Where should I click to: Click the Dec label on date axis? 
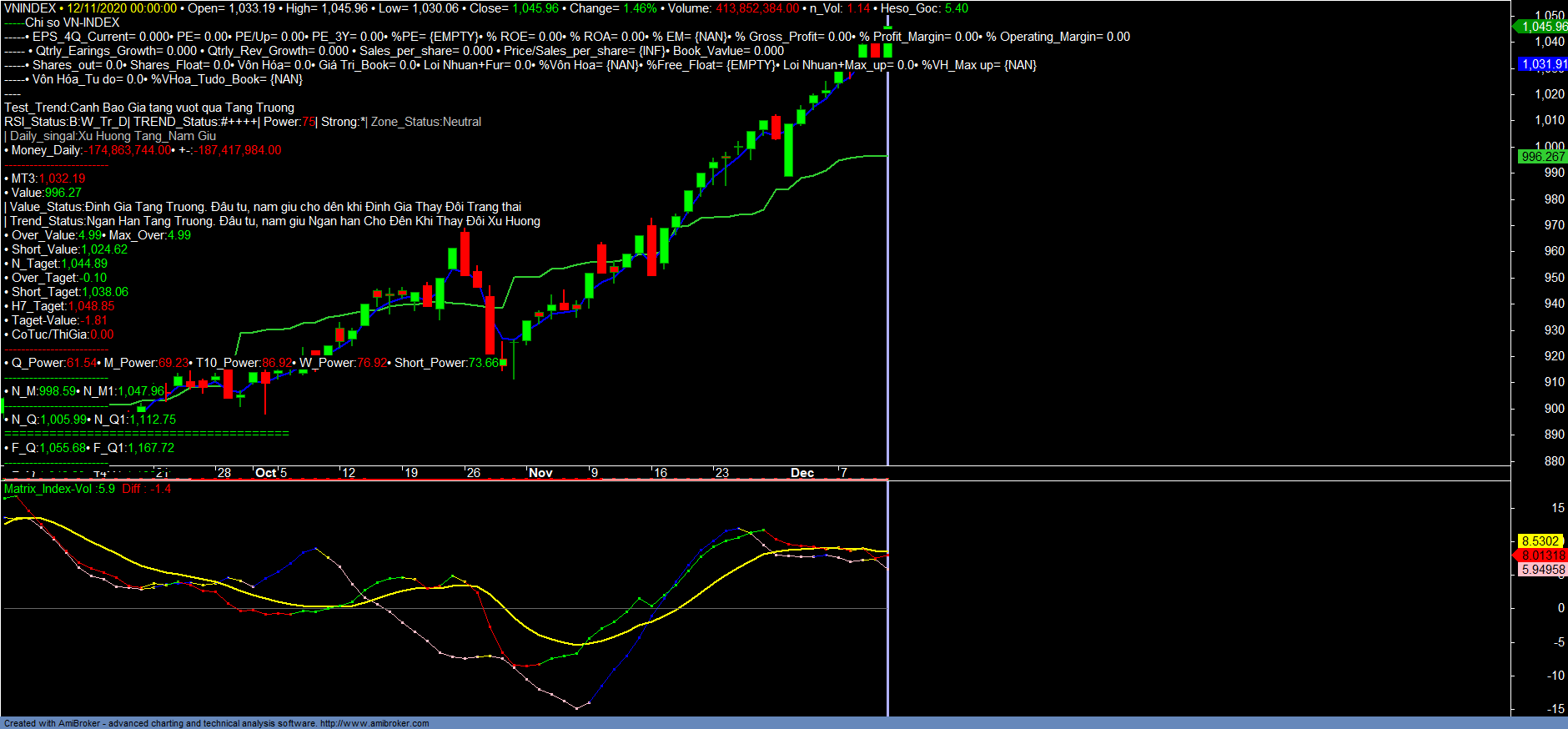click(x=802, y=473)
